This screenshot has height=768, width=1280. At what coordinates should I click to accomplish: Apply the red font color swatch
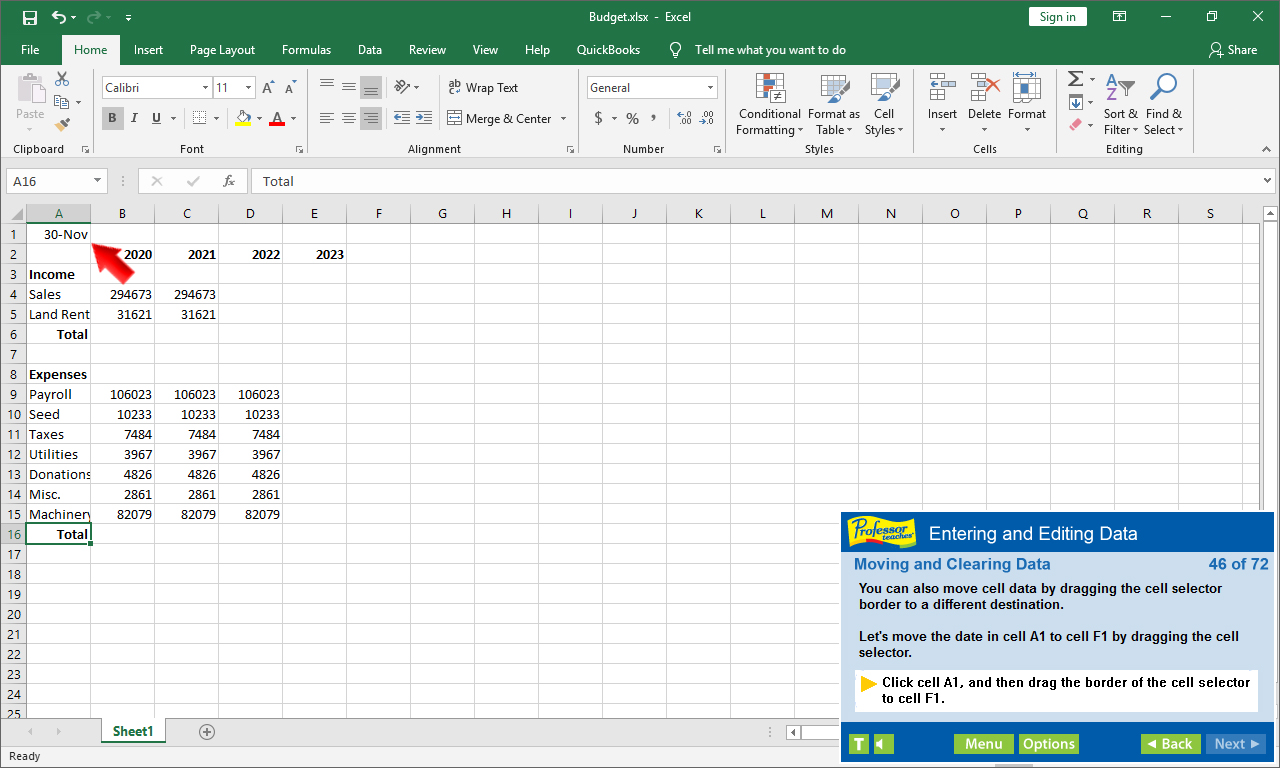pos(276,118)
